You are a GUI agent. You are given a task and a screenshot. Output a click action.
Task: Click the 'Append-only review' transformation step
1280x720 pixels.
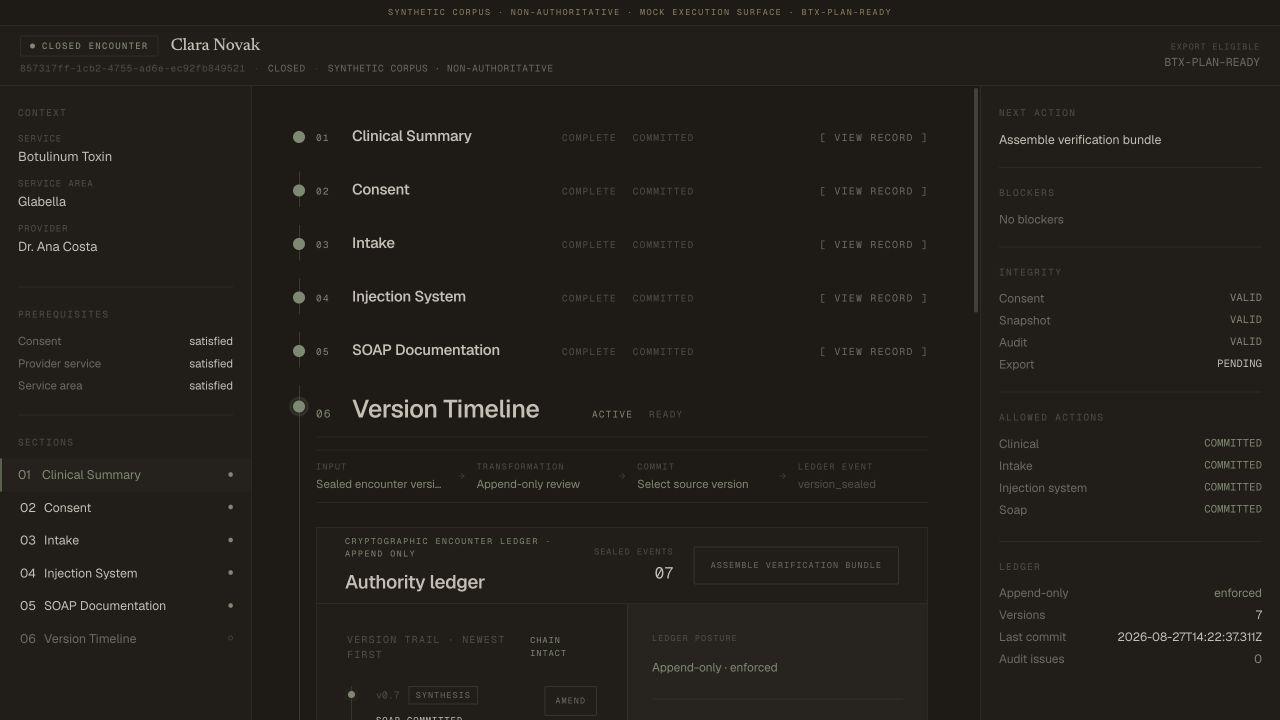click(528, 484)
